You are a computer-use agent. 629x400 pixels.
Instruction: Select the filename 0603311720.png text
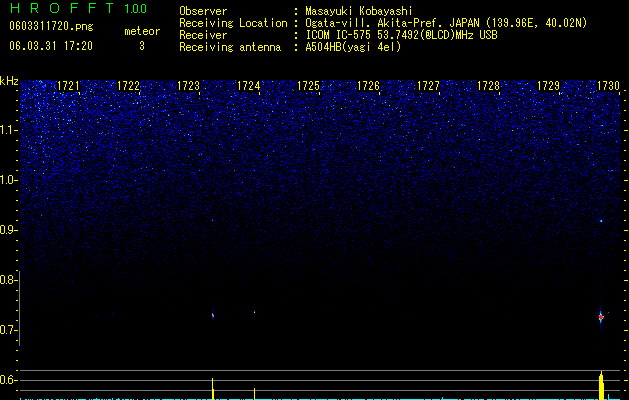(x=51, y=26)
